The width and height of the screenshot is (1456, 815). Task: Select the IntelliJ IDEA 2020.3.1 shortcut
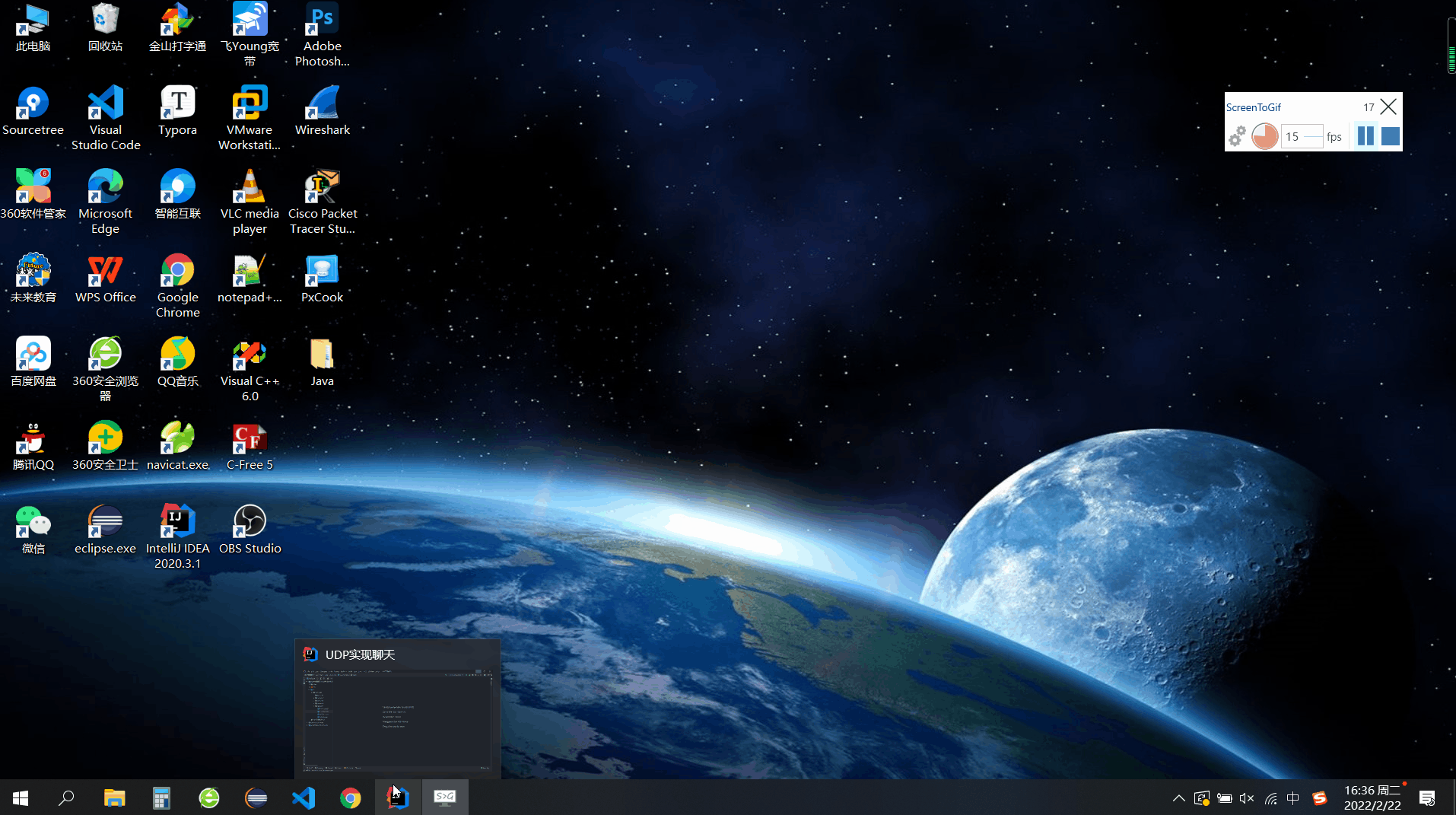pyautogui.click(x=177, y=536)
